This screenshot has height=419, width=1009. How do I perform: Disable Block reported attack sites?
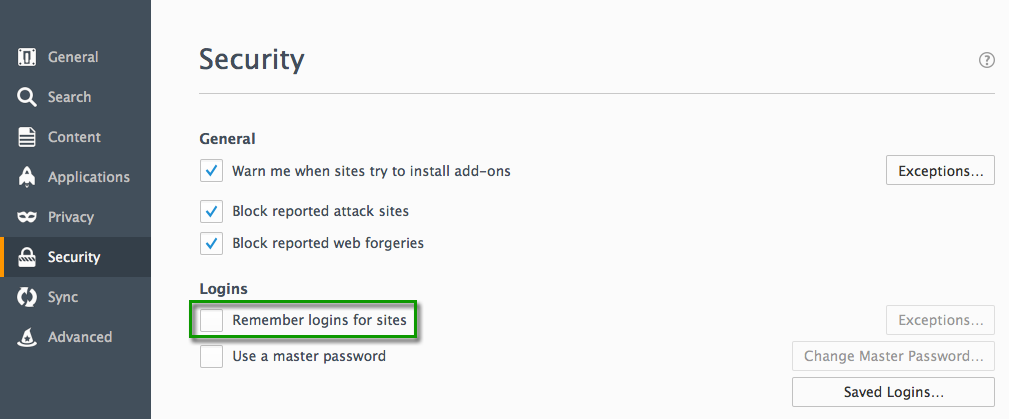[211, 211]
